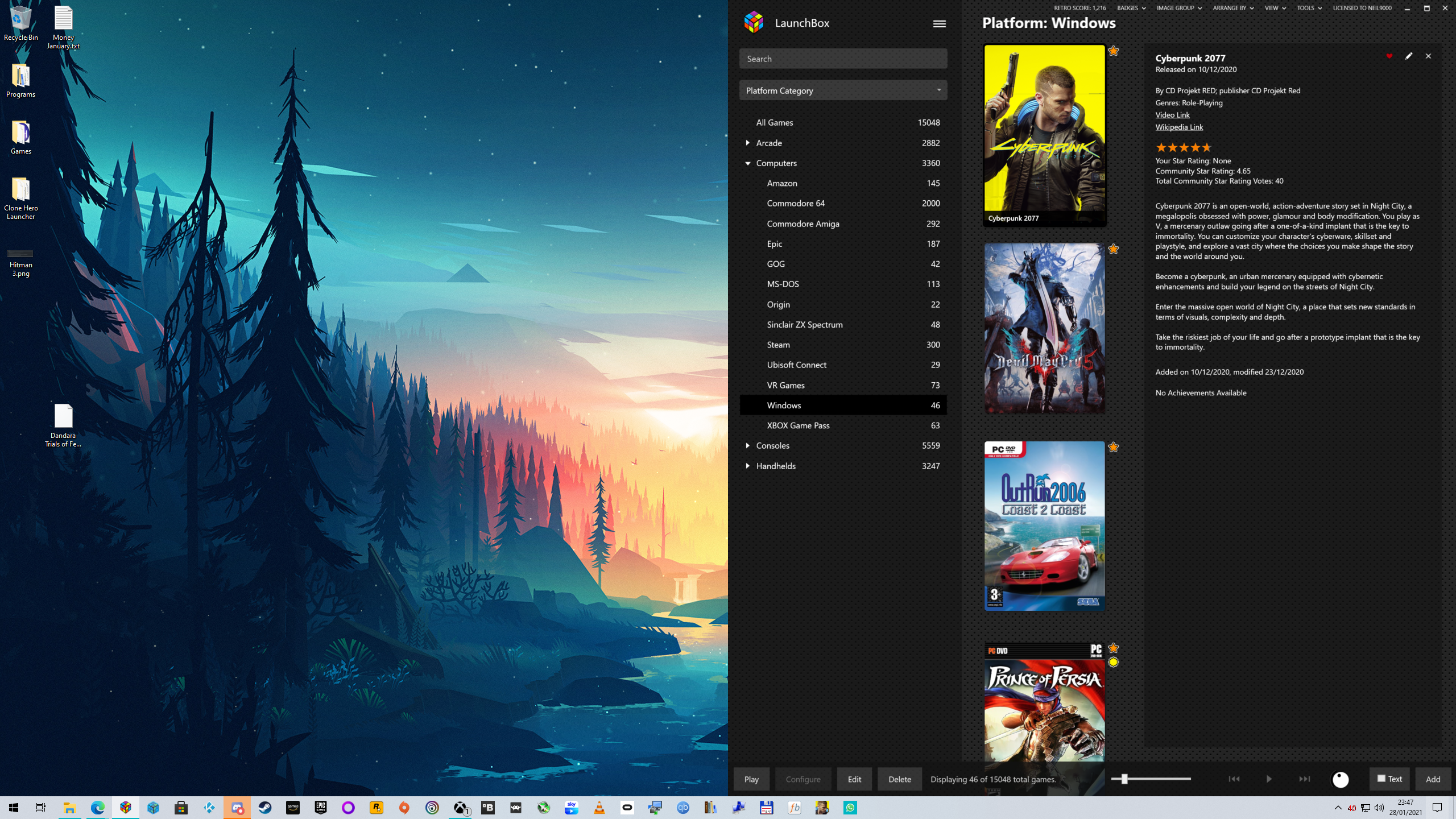This screenshot has width=1456, height=819.
Task: Open the Clone Hero Launcher desktop shortcut
Action: pos(21,198)
